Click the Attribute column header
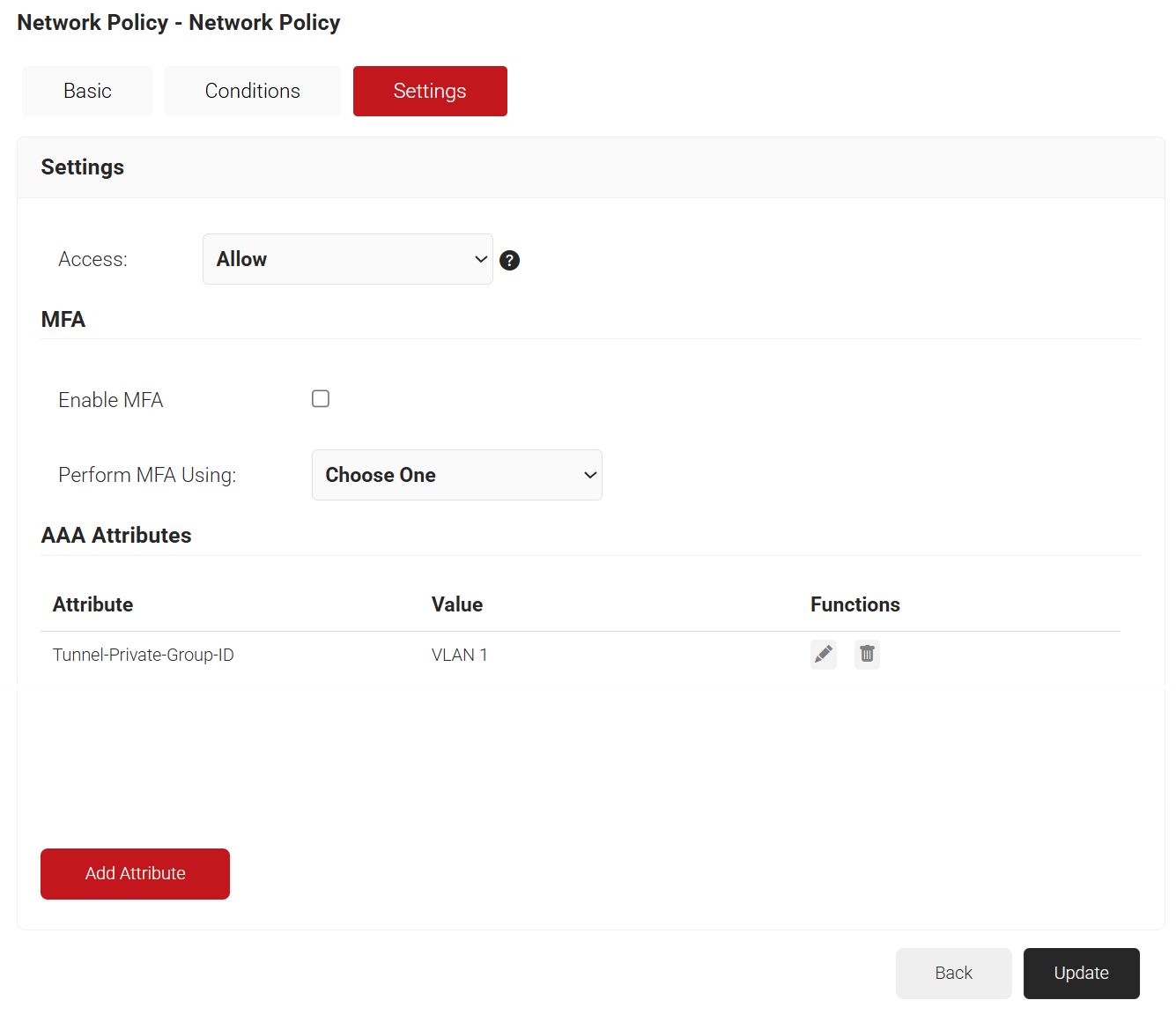This screenshot has width=1176, height=1015. point(92,604)
